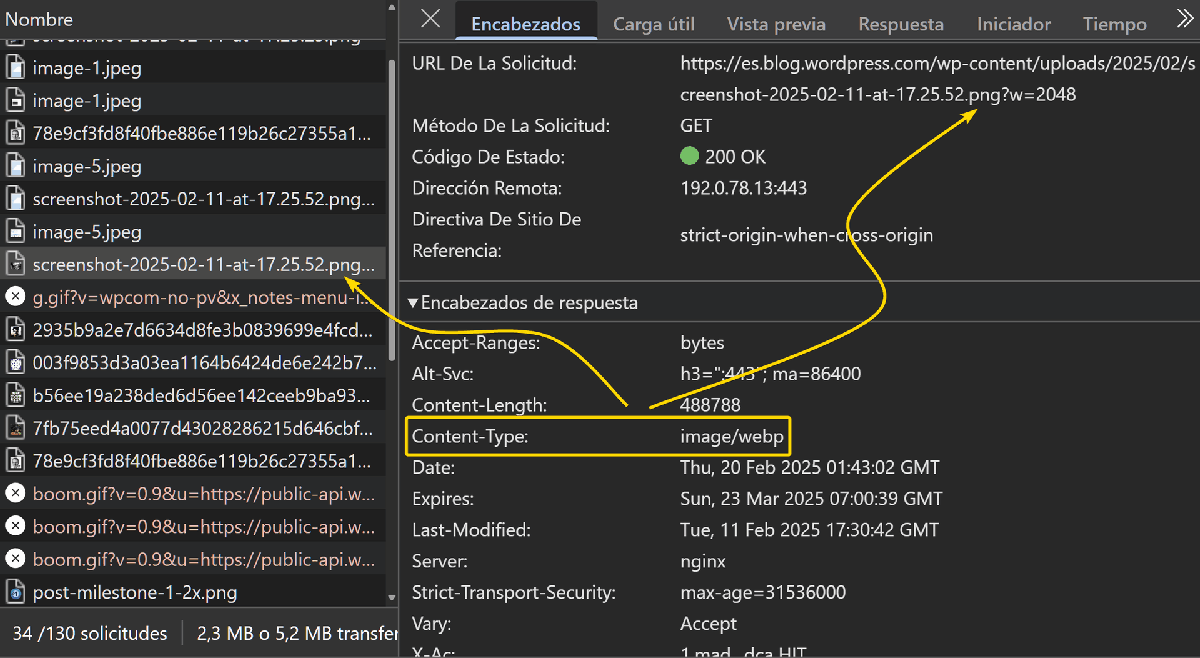Switch to the Carga útil tab
The image size is (1200, 658).
[653, 23]
